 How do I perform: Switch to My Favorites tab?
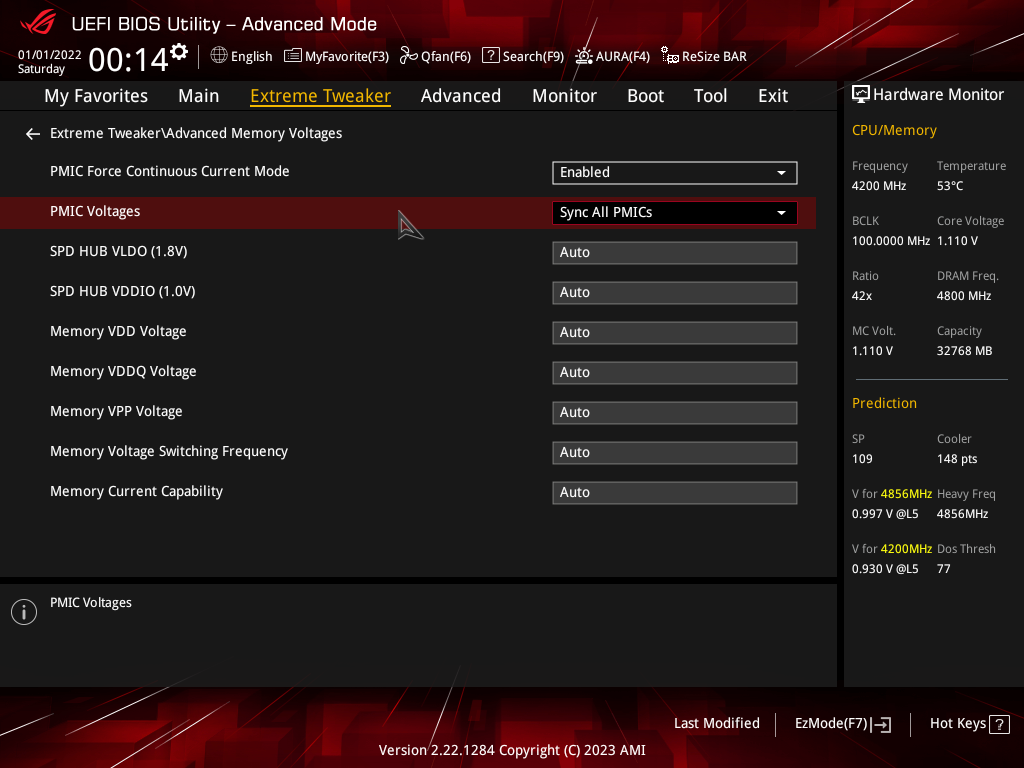(96, 96)
